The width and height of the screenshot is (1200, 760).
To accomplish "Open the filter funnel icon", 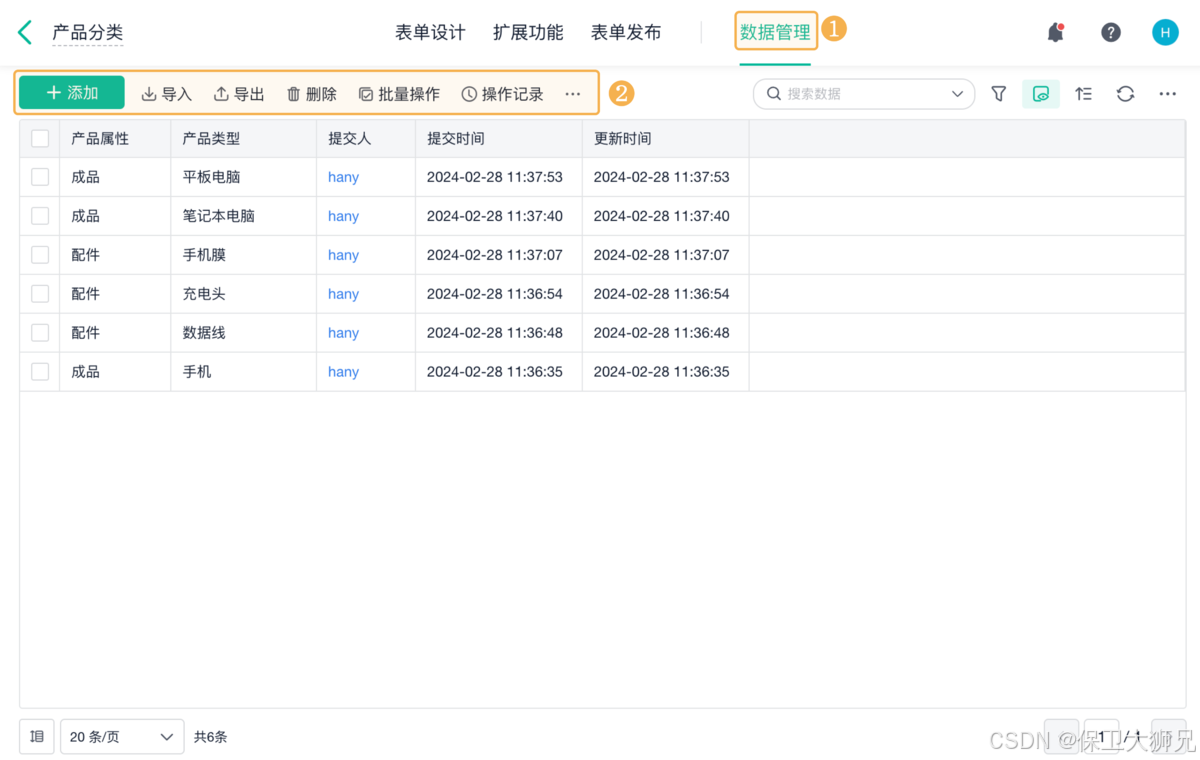I will 998,94.
